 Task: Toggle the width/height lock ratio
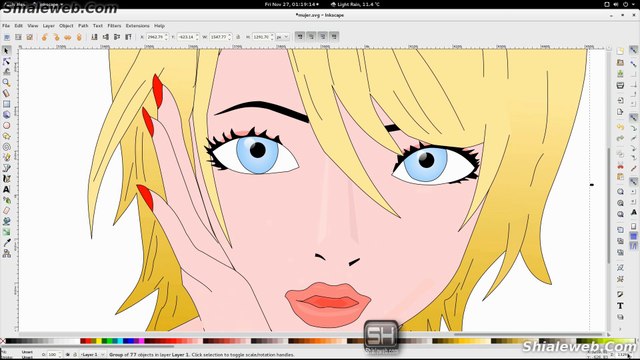(x=238, y=37)
